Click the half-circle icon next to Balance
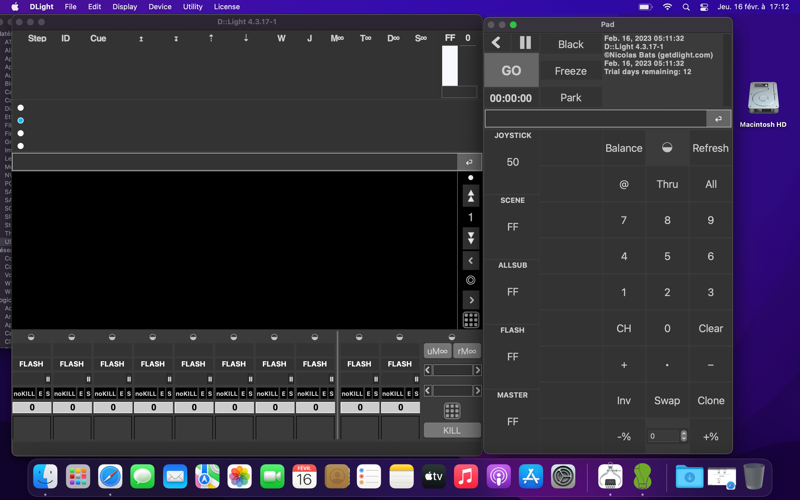Image resolution: width=800 pixels, height=500 pixels. click(x=667, y=148)
